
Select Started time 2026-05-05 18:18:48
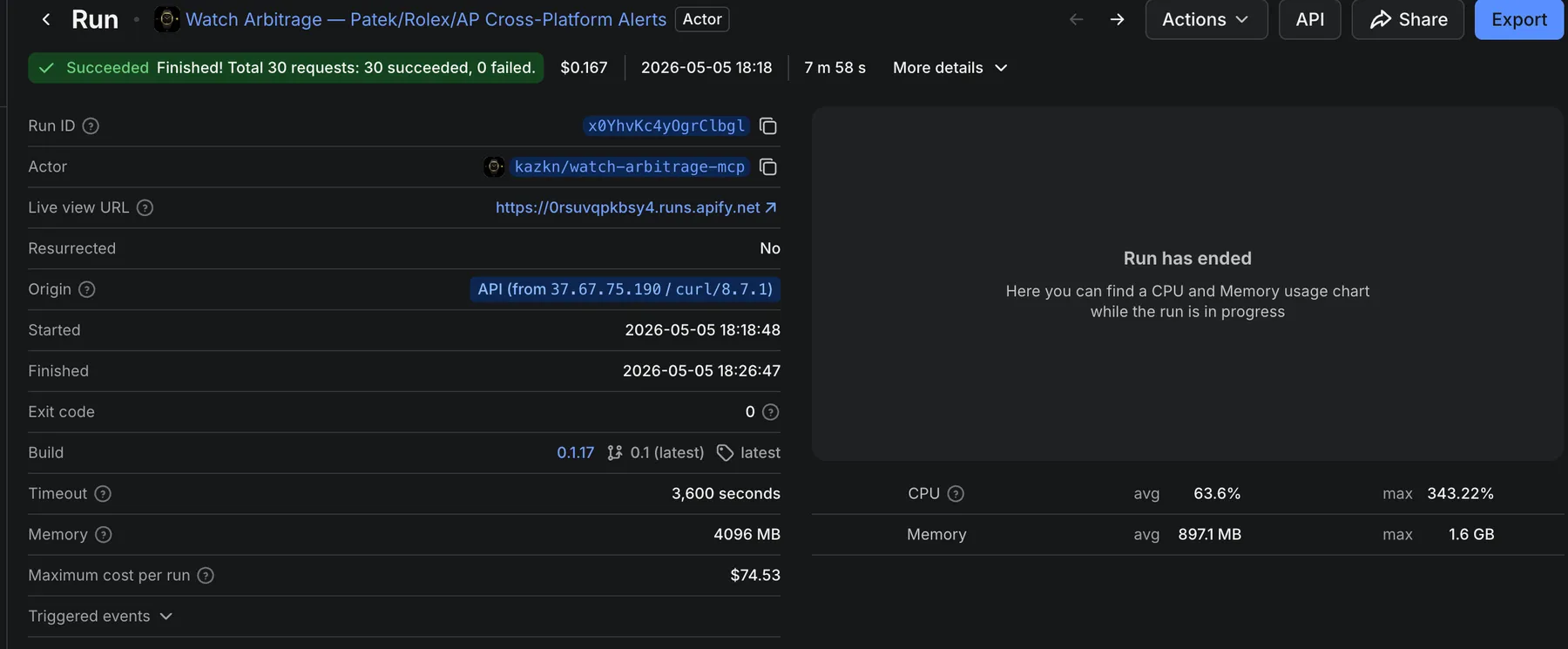(702, 330)
